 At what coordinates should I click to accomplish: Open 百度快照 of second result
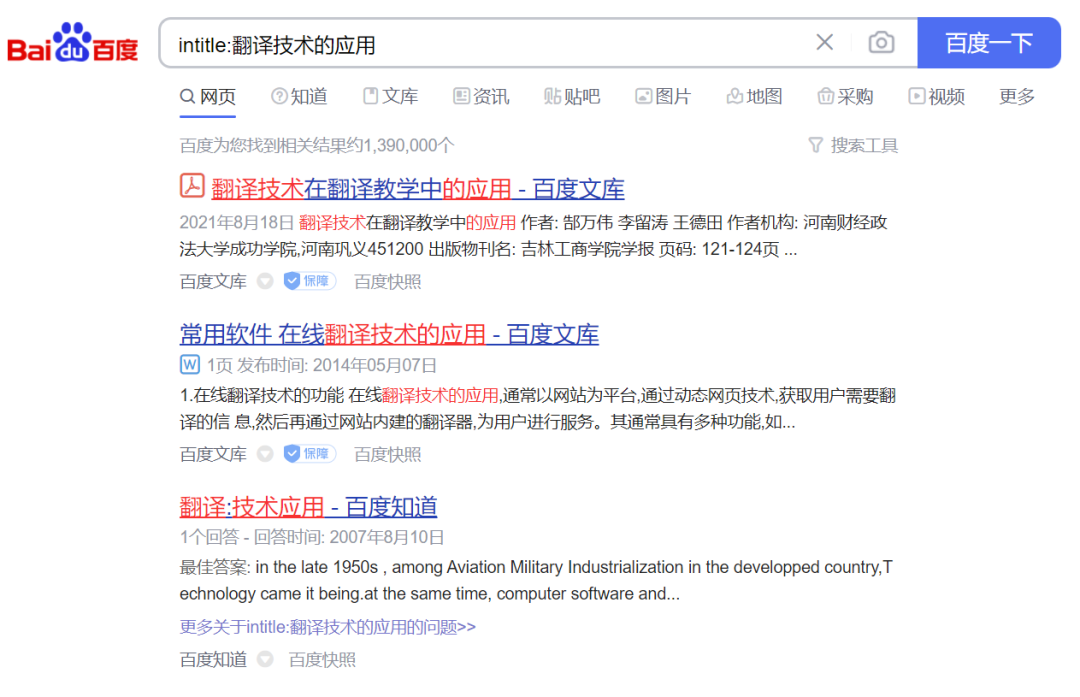pyautogui.click(x=388, y=455)
